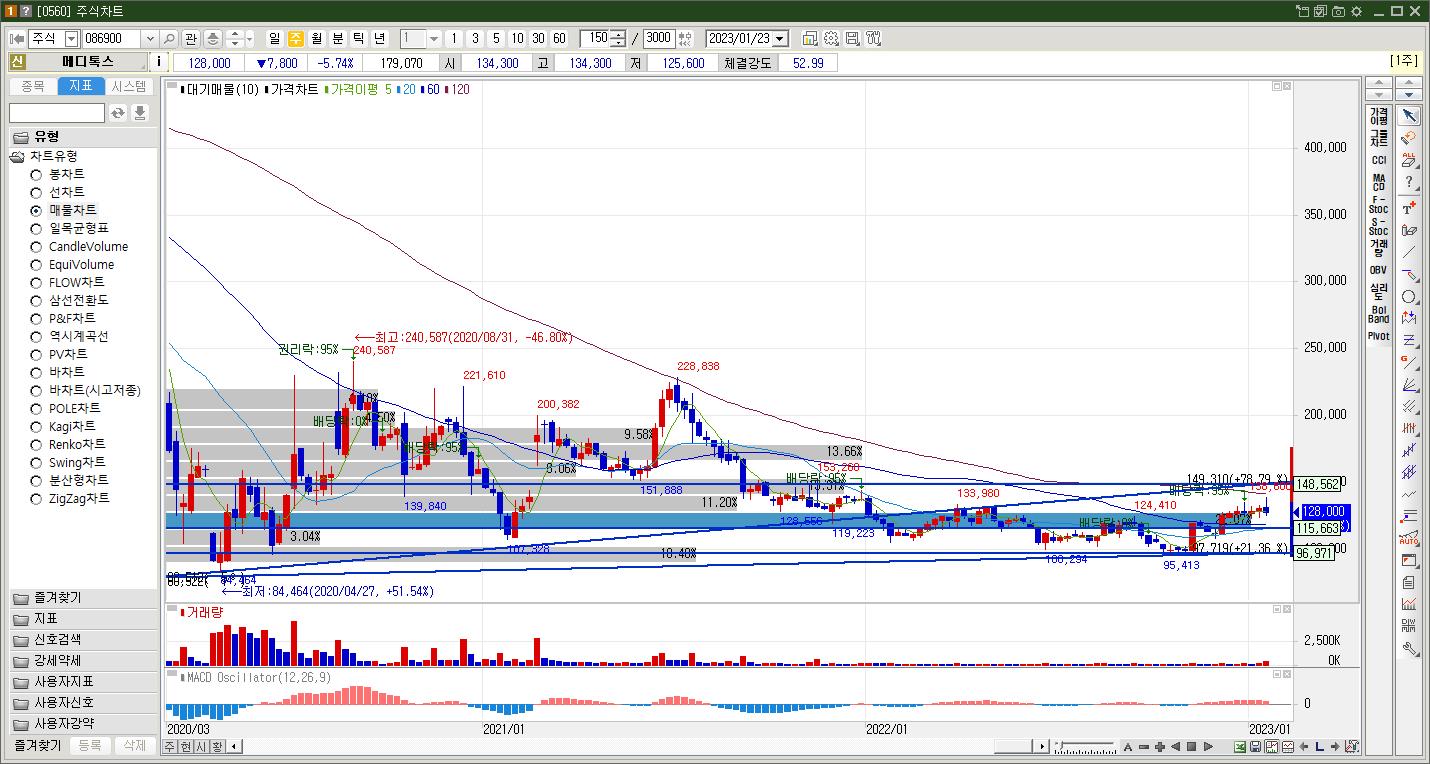Close the 거래량 volume sub-panel
1430x764 pixels.
coord(1287,609)
